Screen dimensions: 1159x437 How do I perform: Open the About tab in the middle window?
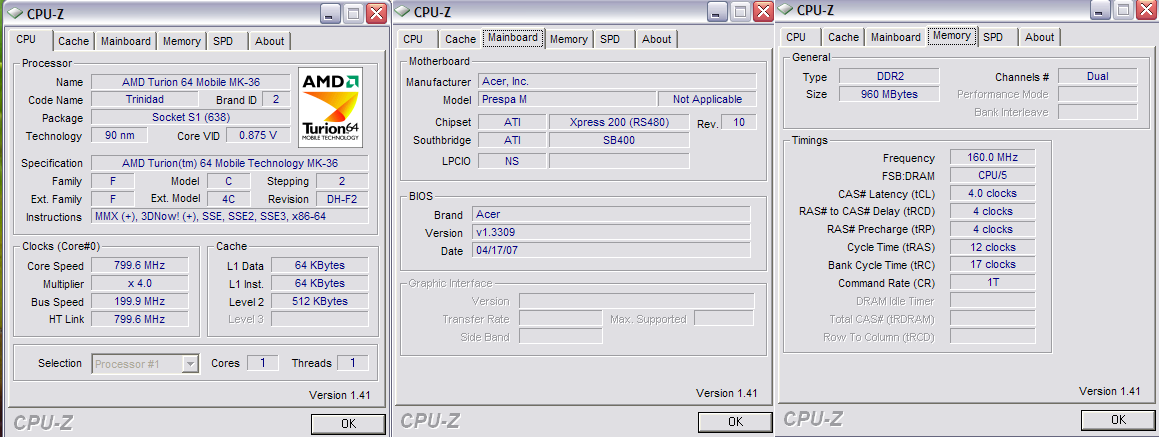656,39
